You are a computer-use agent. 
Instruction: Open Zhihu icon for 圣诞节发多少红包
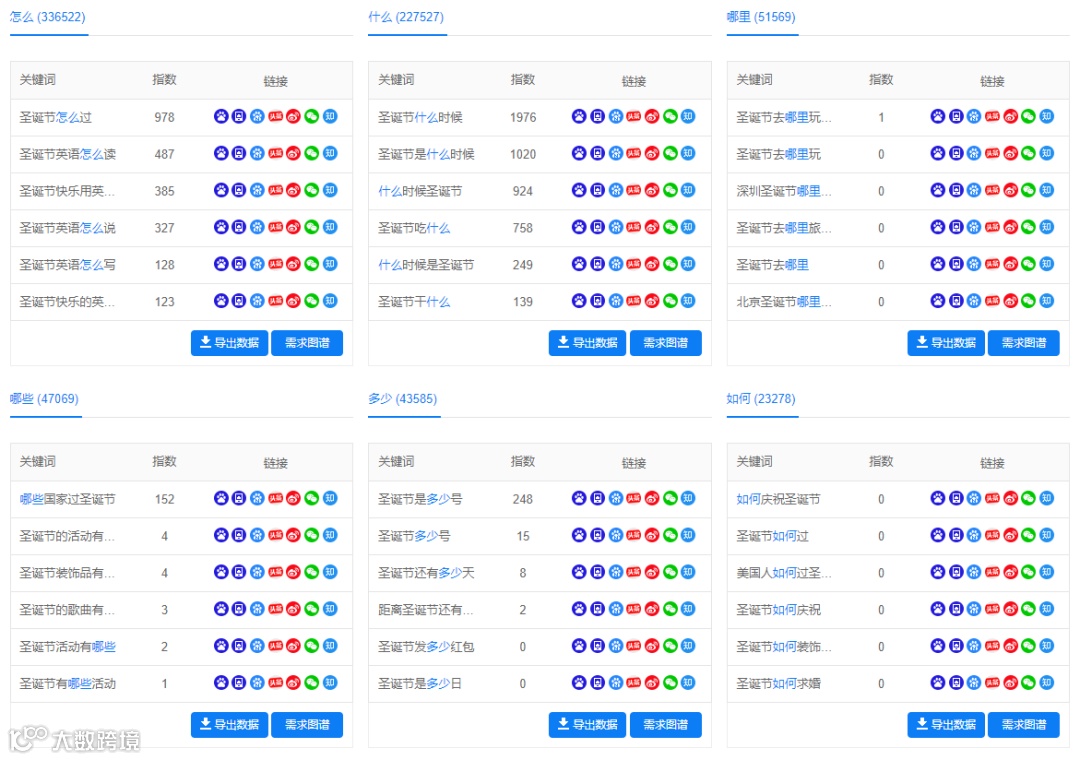688,646
